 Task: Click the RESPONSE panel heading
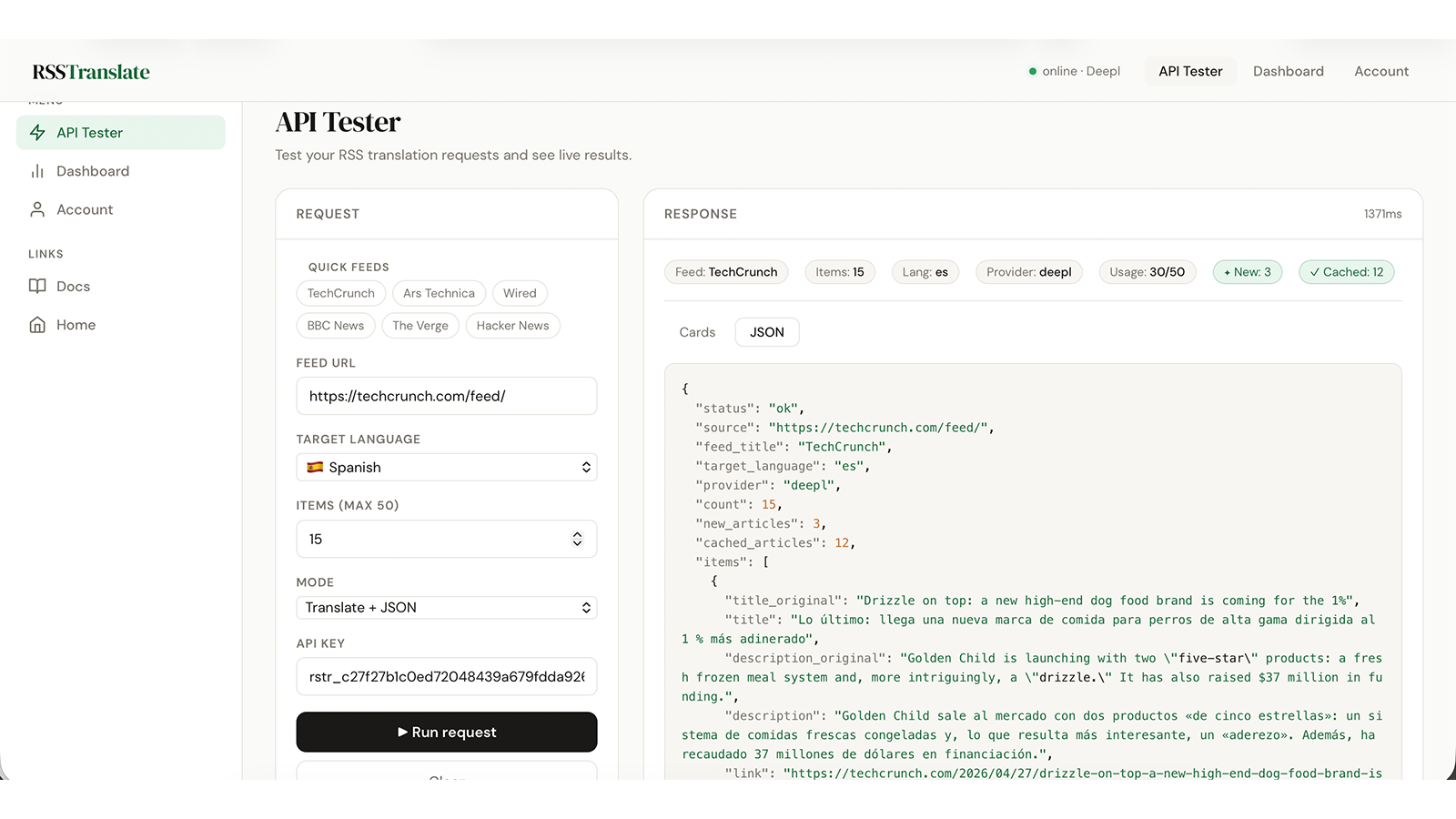click(701, 214)
